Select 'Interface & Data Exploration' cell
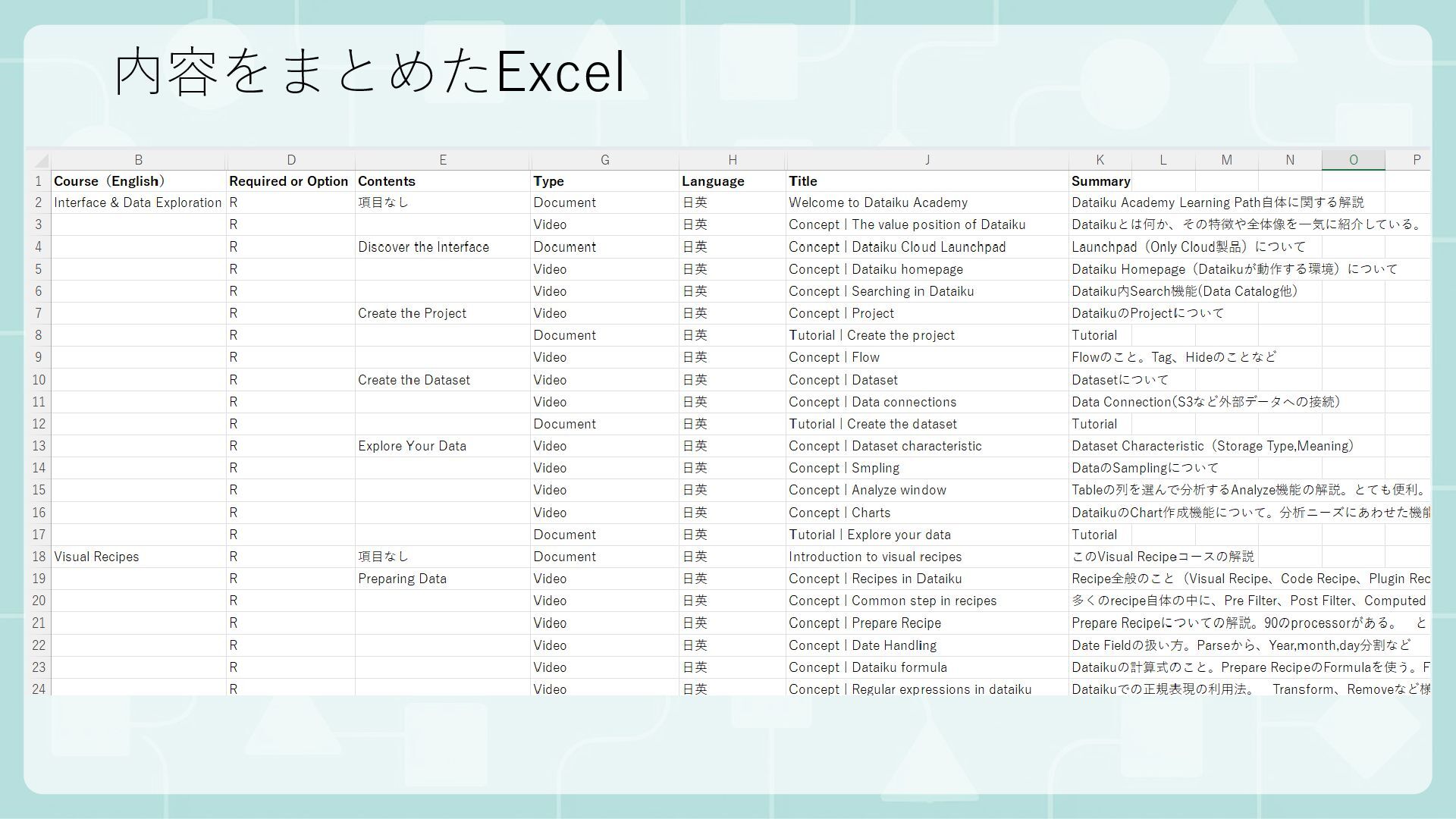Screen dimensions: 1456x819 coord(138,202)
